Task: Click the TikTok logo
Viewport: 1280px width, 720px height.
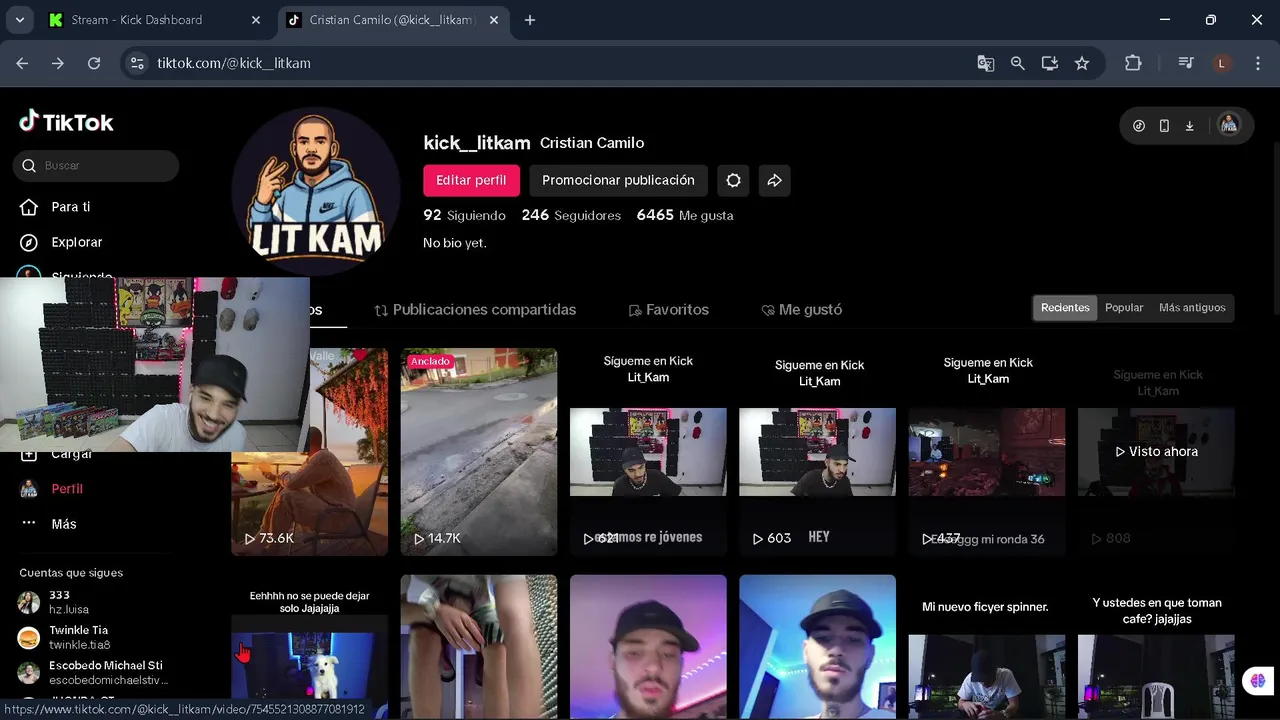Action: 66,122
